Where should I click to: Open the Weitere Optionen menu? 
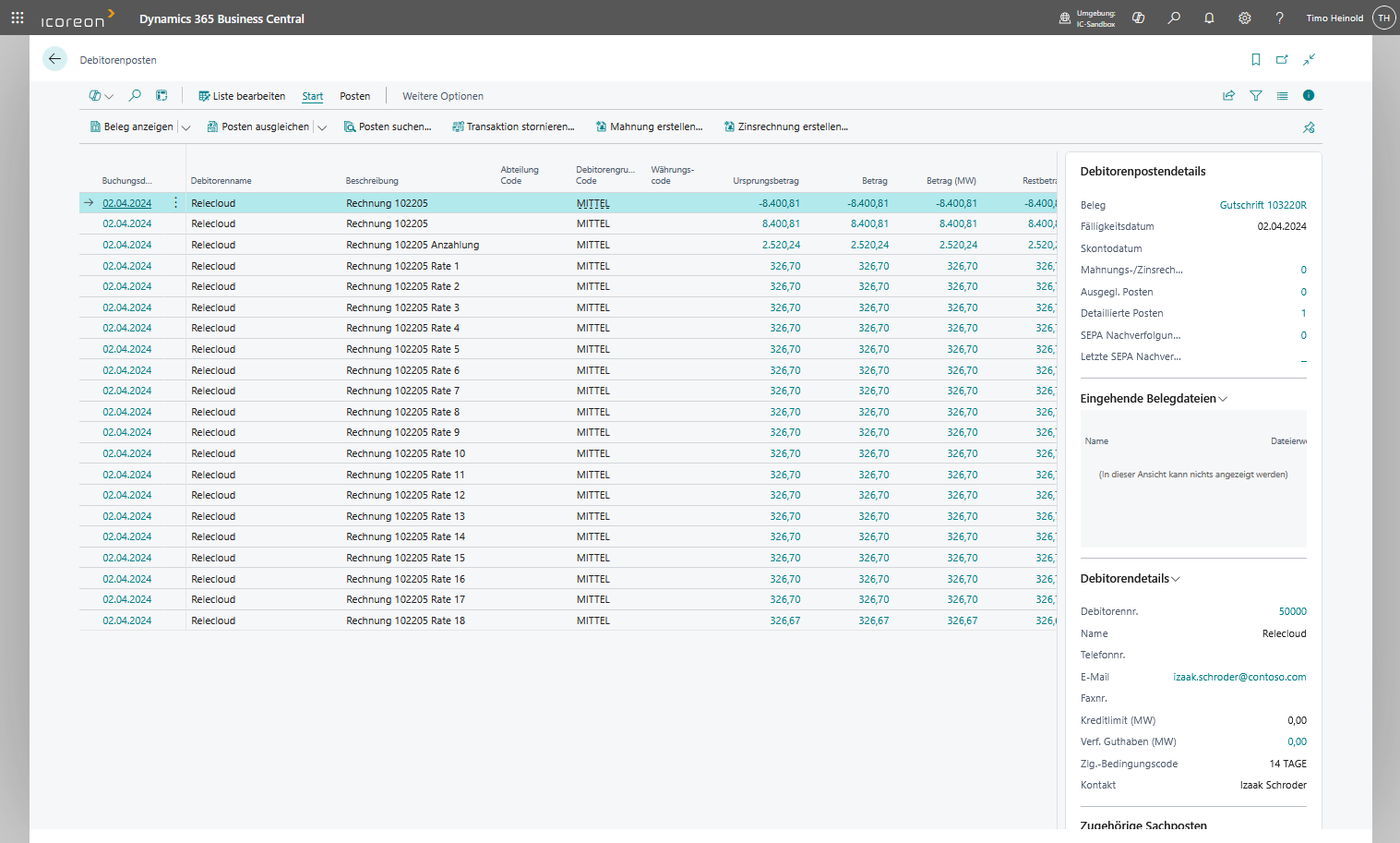pyautogui.click(x=442, y=96)
